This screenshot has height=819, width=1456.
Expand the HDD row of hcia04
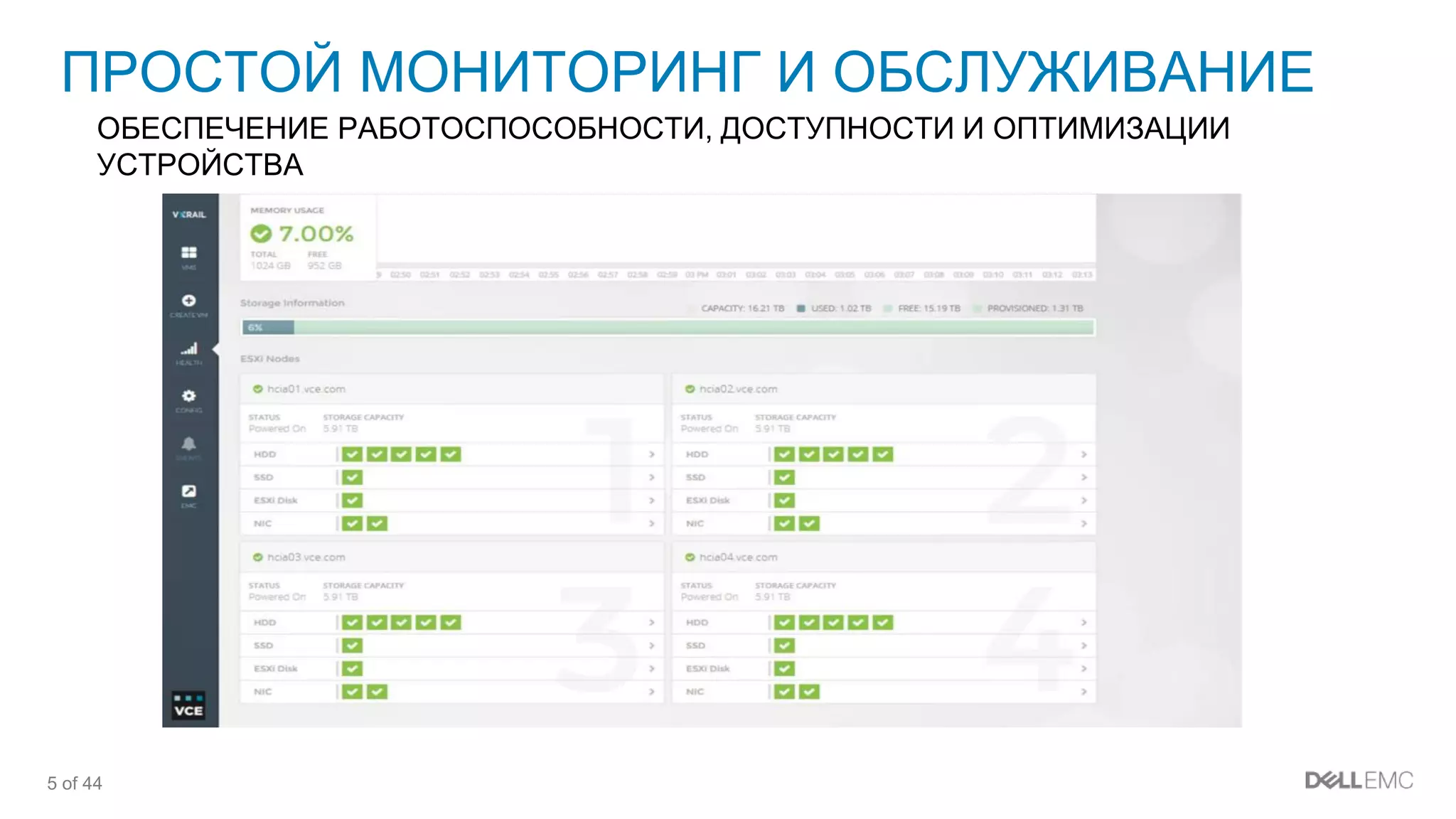[1083, 623]
